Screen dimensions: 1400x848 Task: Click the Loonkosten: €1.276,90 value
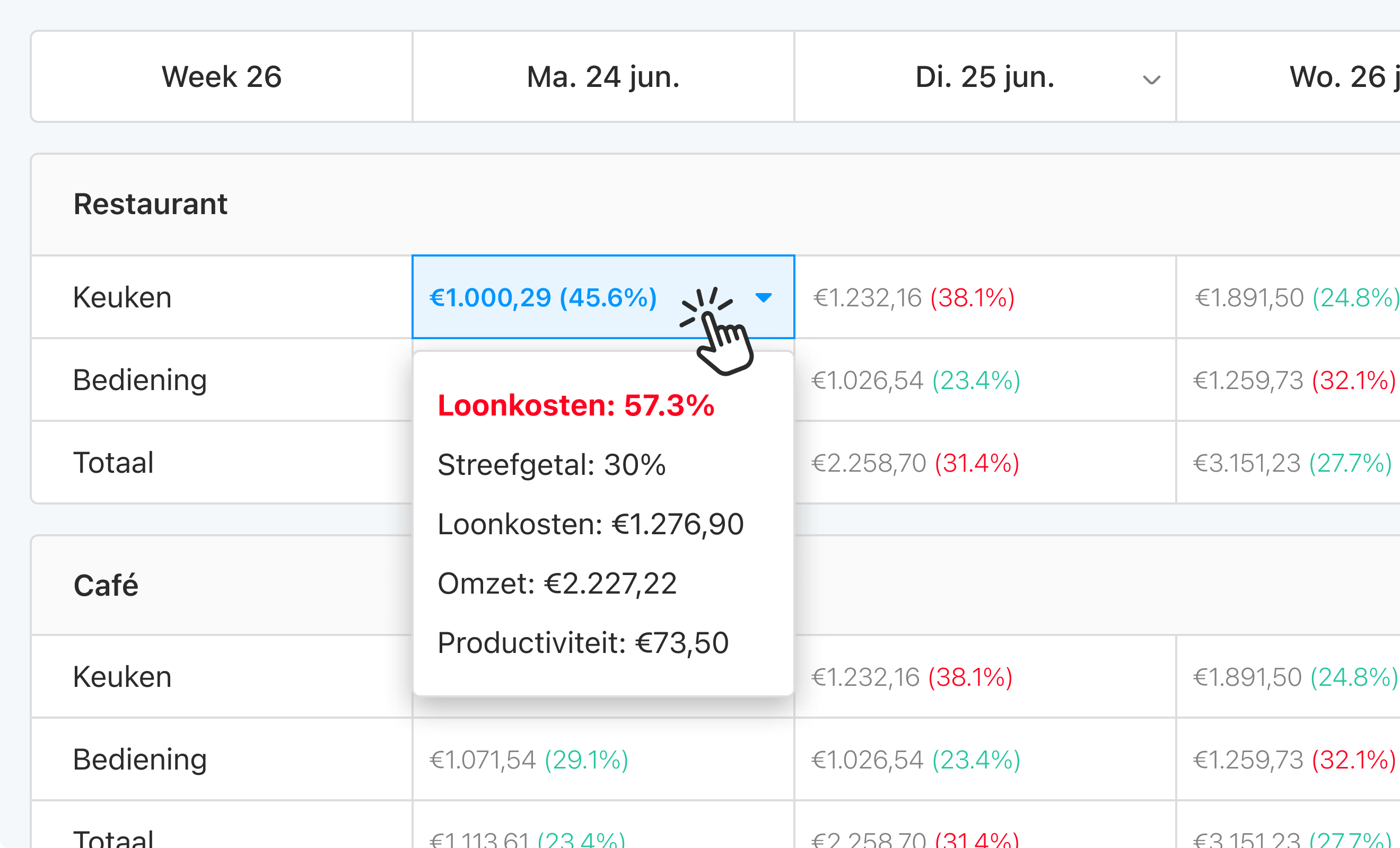[x=590, y=524]
